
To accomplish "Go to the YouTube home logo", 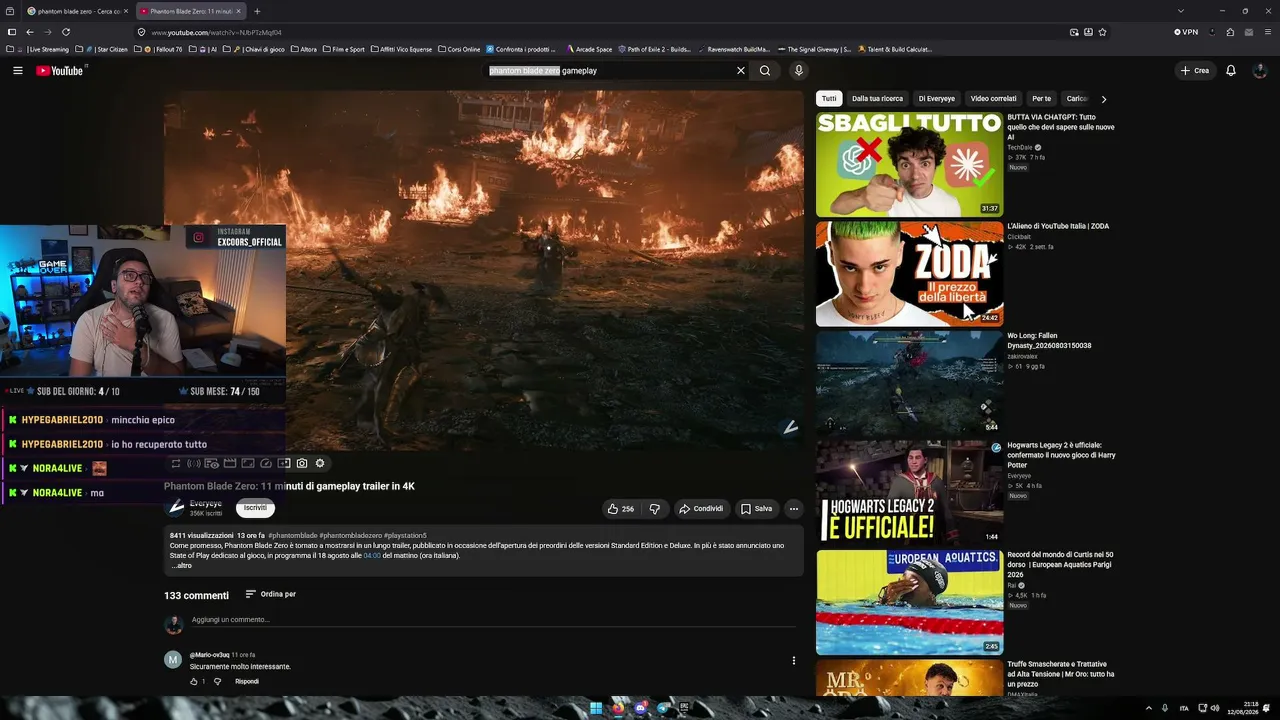I will tap(60, 71).
